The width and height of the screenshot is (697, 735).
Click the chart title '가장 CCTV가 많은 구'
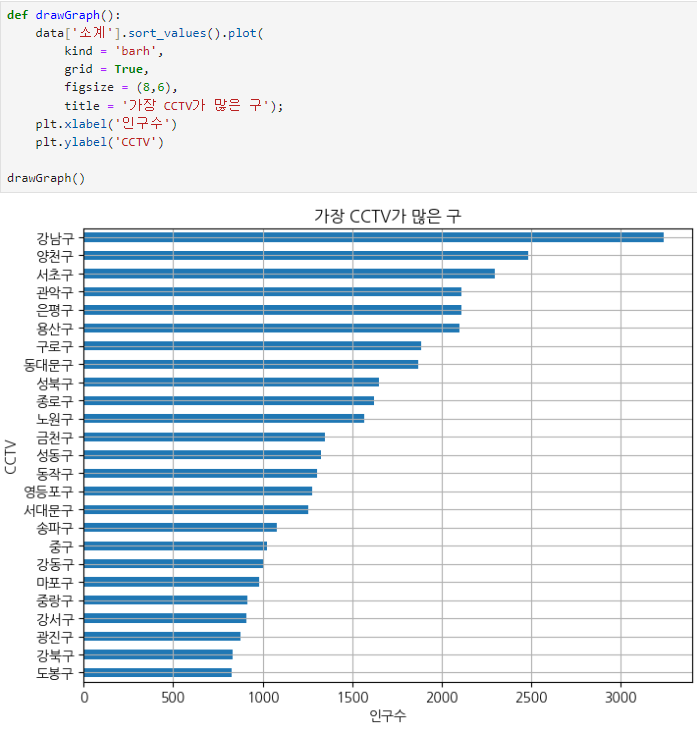click(388, 217)
